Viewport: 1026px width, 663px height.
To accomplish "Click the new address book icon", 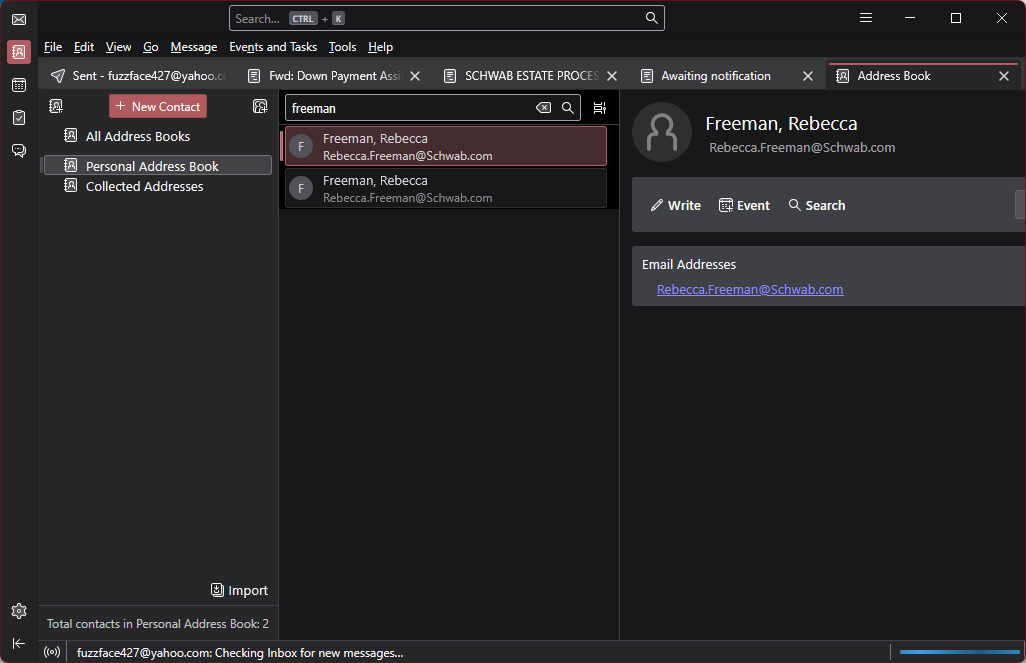I will pos(56,106).
